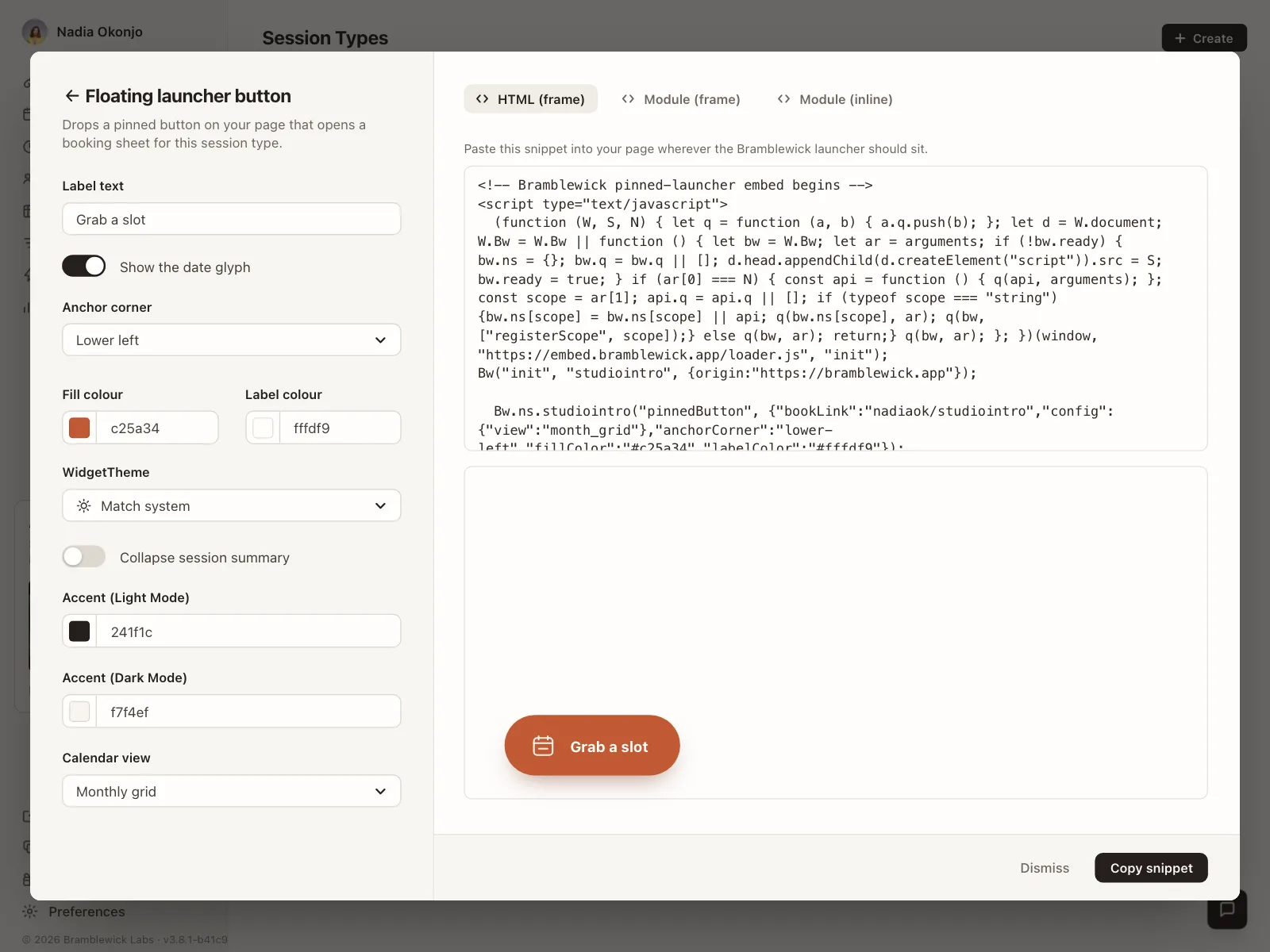Image resolution: width=1270 pixels, height=952 pixels.
Task: Click the 'Paste this snippet into your page' instruction
Action: click(696, 149)
